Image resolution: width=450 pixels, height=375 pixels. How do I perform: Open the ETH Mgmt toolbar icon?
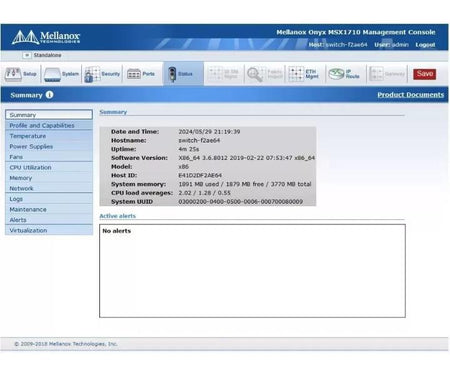296,74
